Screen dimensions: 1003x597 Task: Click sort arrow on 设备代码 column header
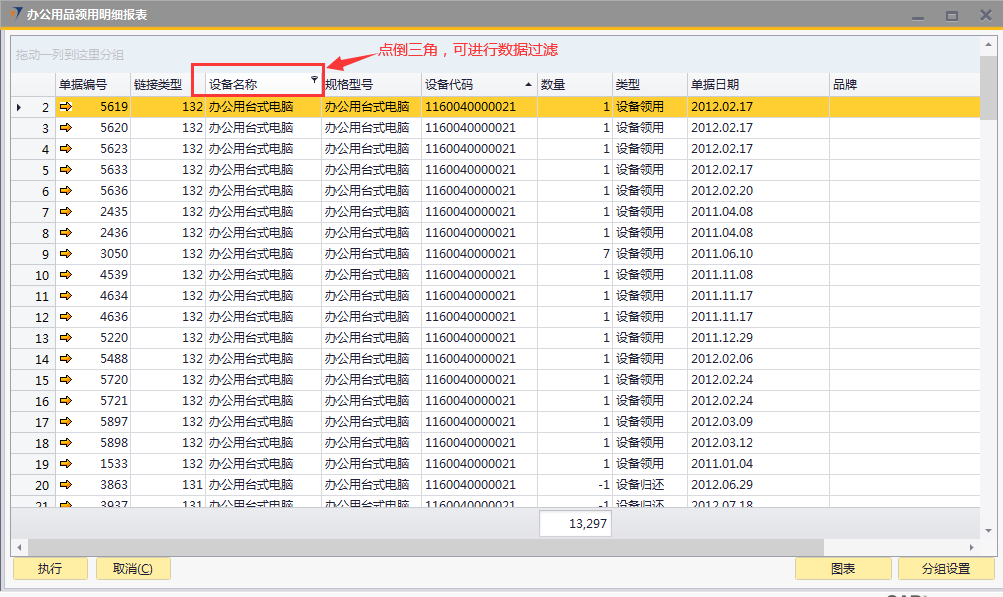[x=528, y=85]
